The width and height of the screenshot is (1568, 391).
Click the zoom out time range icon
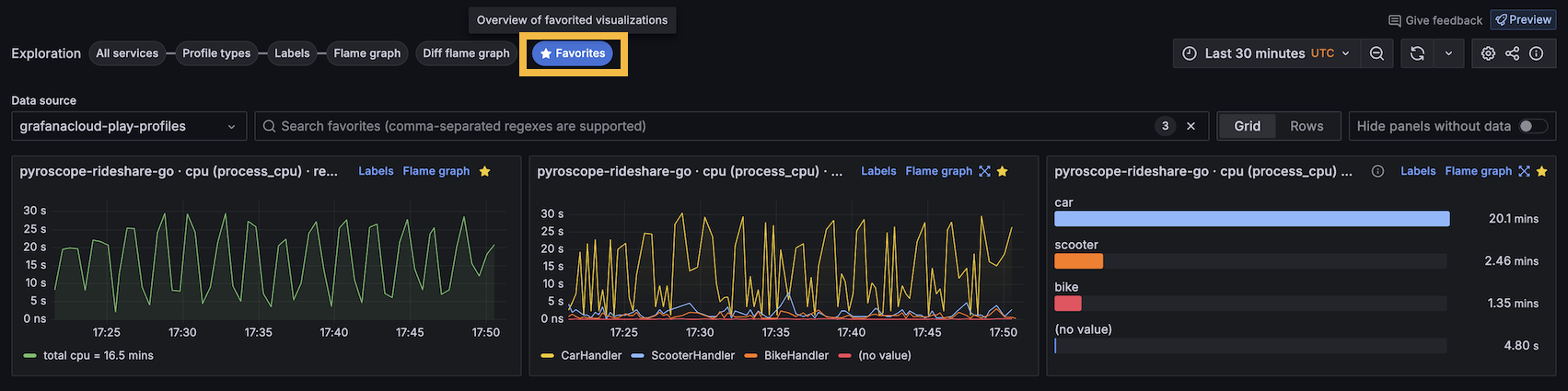1376,53
